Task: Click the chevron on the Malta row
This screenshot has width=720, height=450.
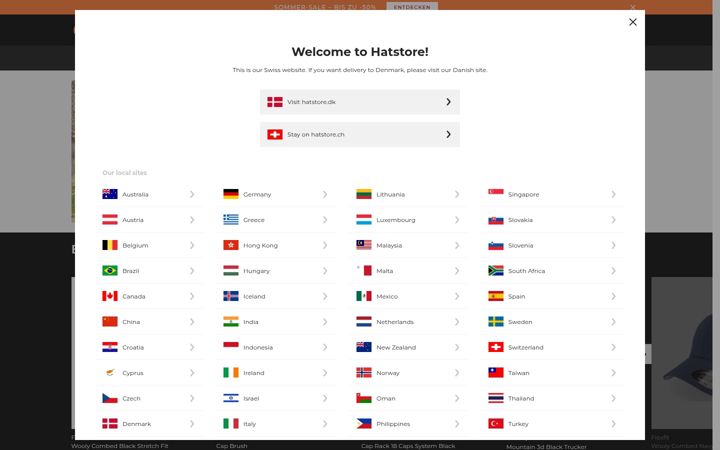Action: click(x=457, y=271)
